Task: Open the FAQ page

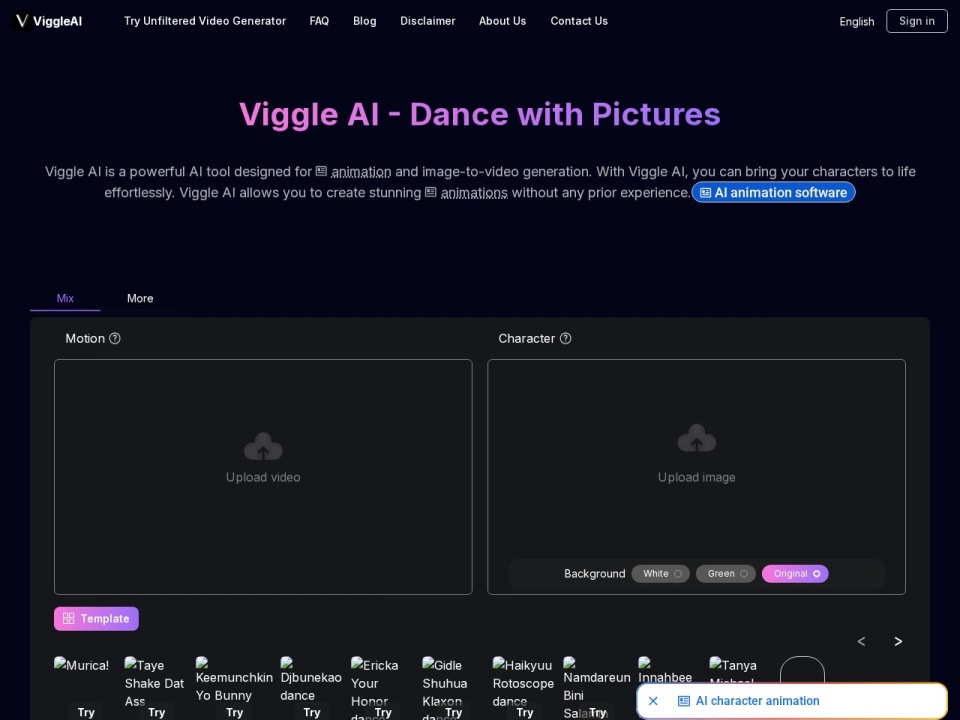Action: click(319, 21)
